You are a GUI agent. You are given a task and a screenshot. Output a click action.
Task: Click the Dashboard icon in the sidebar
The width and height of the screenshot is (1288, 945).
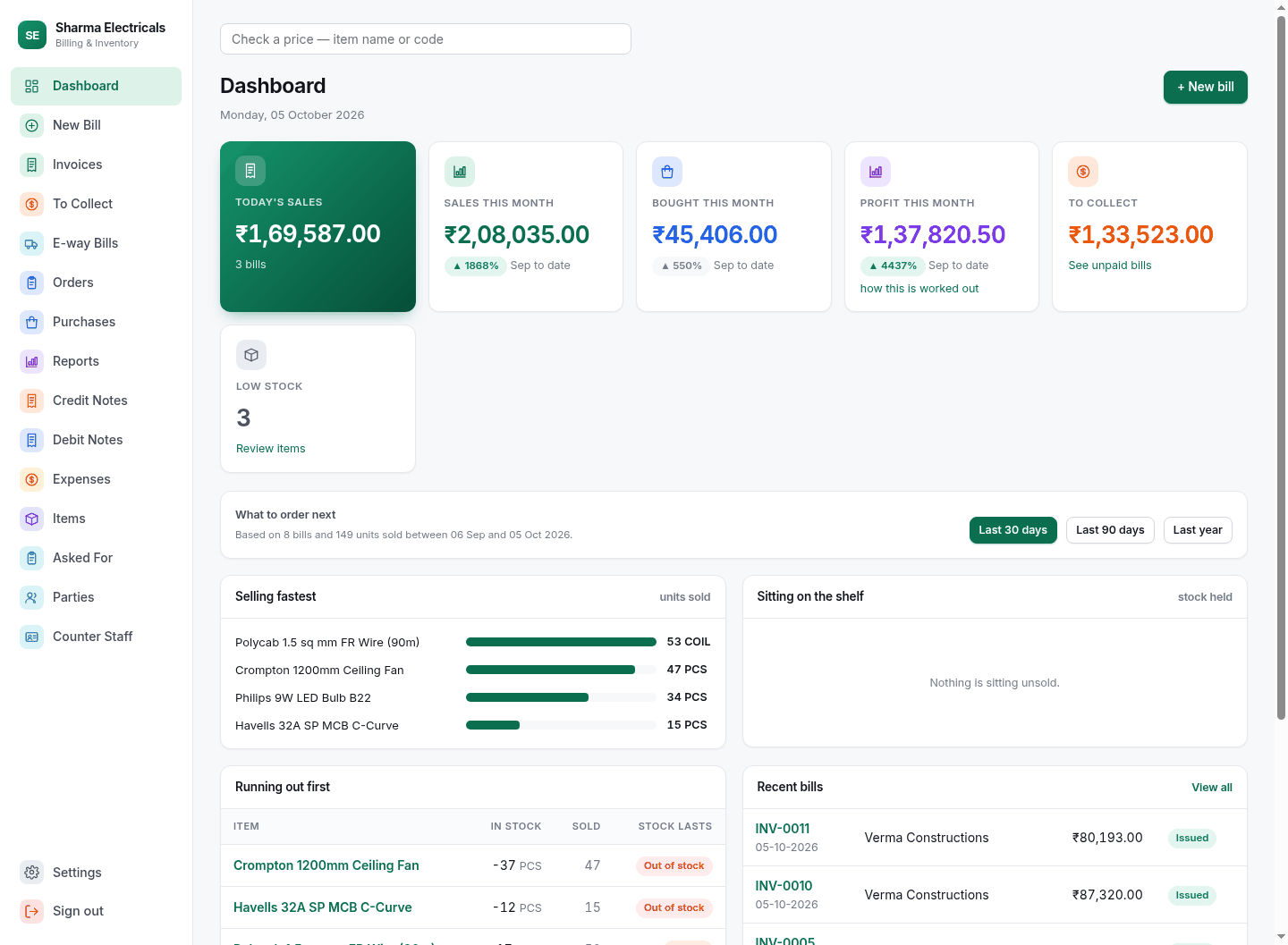(x=32, y=86)
